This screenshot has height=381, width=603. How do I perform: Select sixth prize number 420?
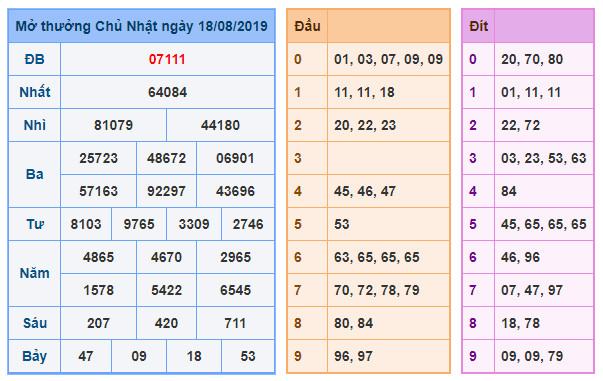coord(167,323)
